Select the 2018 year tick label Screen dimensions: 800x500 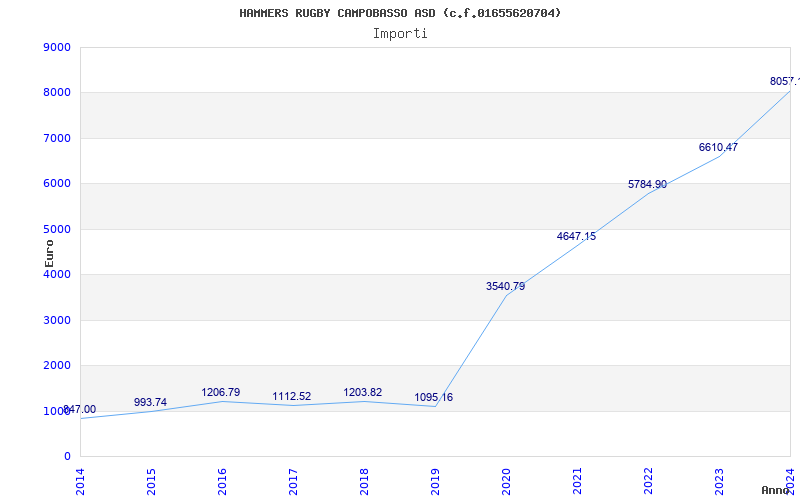[364, 480]
